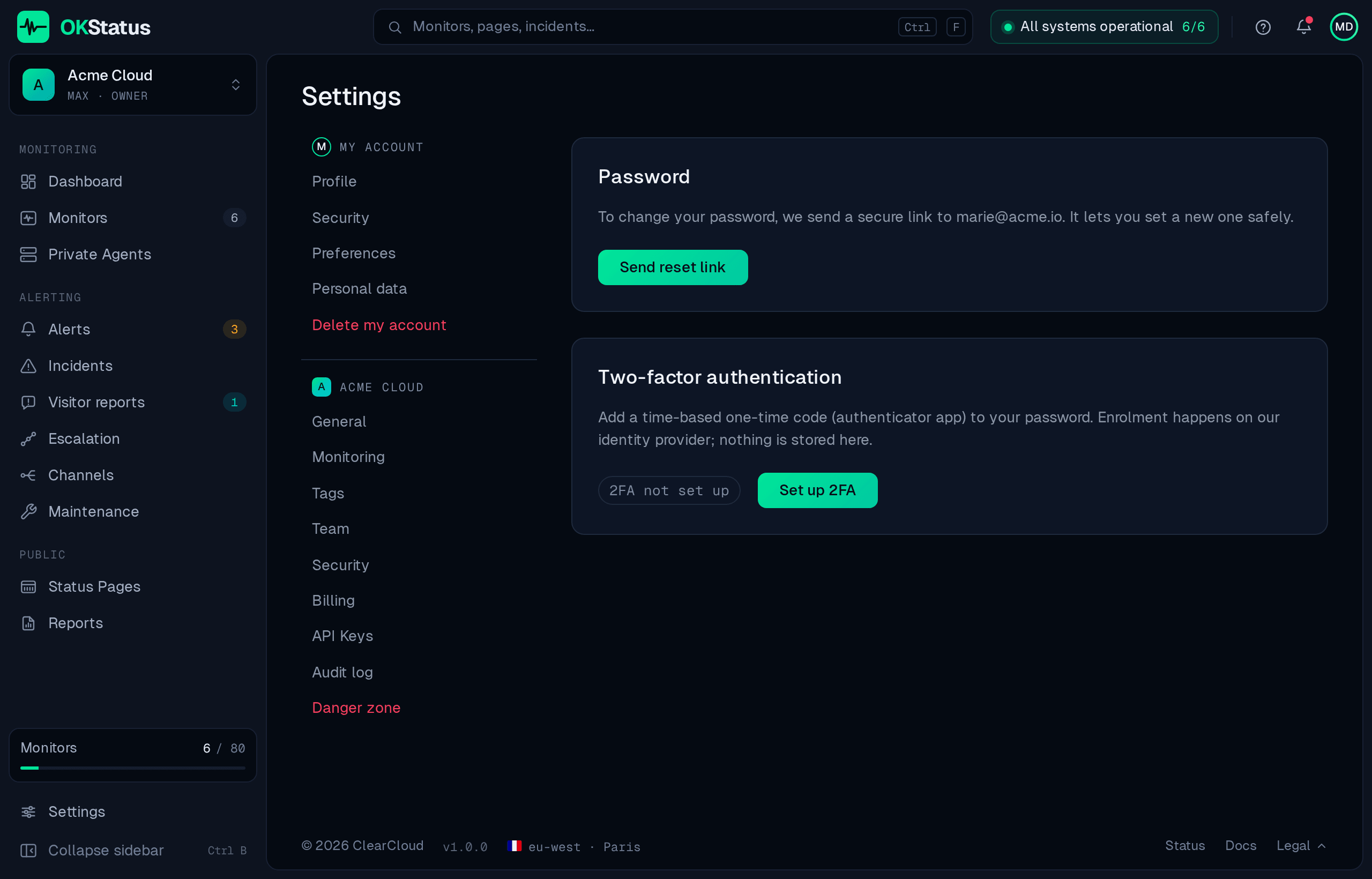The image size is (1372, 879).
Task: Open the Status footer link
Action: click(1185, 846)
